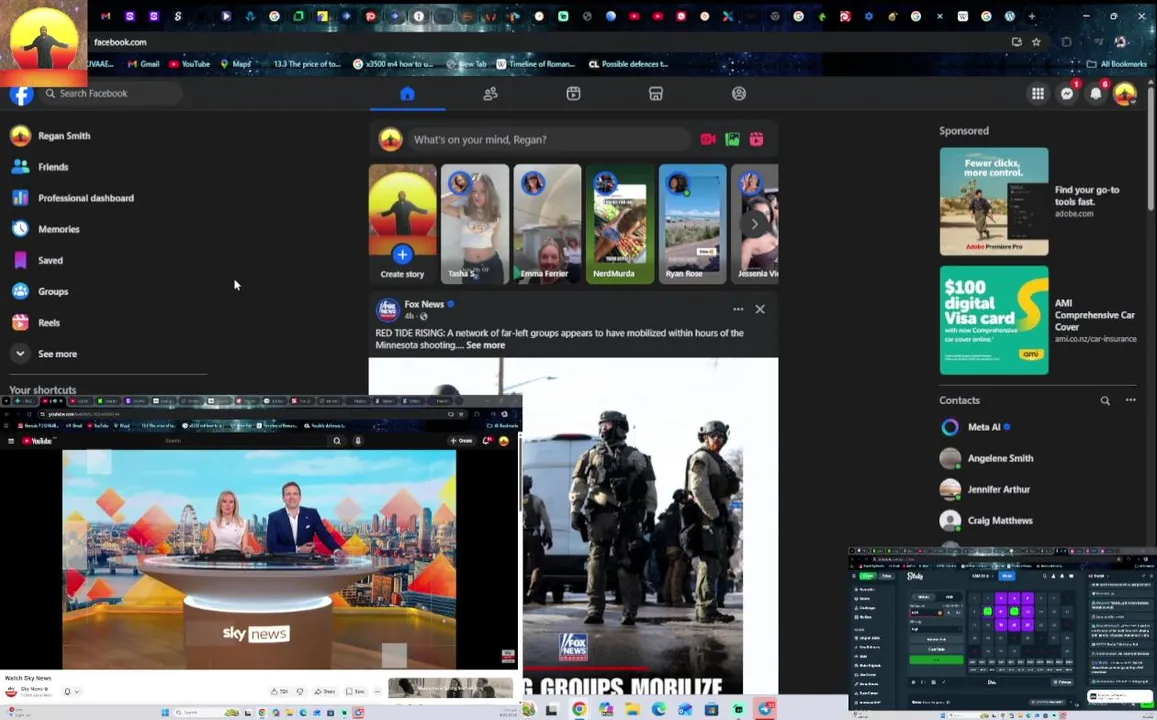Open YouTube bookmark in bookmarks bar
1157x720 pixels.
(190, 64)
